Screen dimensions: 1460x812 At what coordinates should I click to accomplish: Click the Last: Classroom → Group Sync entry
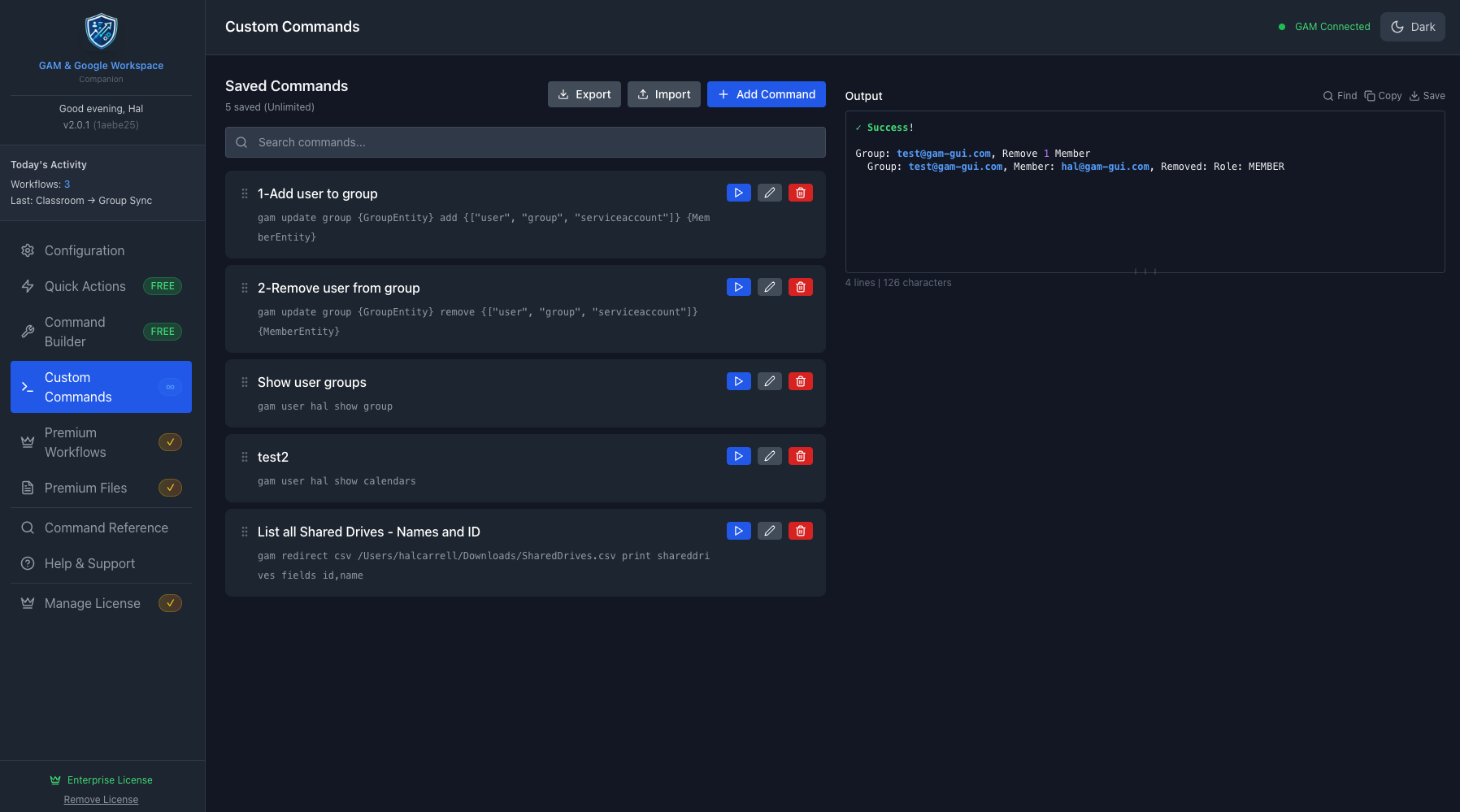click(x=81, y=201)
